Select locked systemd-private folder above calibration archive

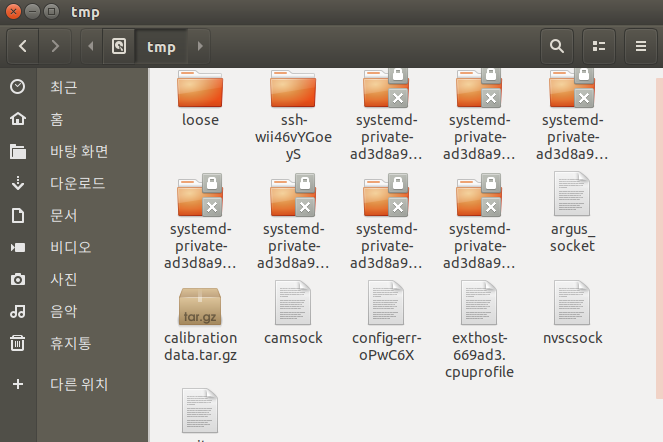tap(200, 195)
